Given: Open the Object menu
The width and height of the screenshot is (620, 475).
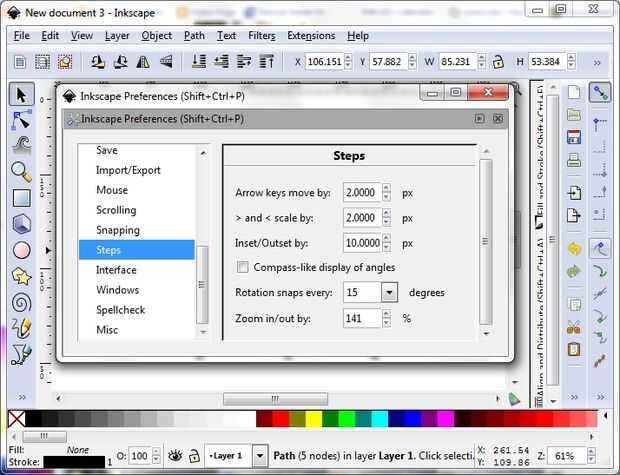Looking at the screenshot, I should [x=157, y=36].
